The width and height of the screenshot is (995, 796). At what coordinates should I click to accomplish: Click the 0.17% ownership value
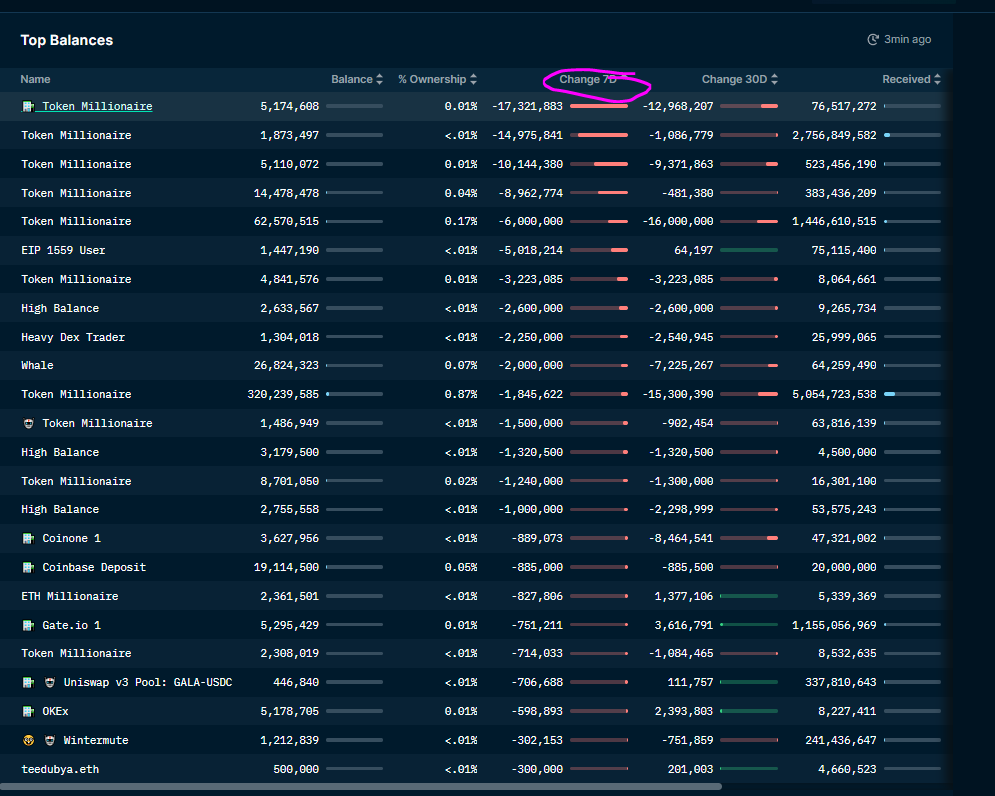[461, 222]
